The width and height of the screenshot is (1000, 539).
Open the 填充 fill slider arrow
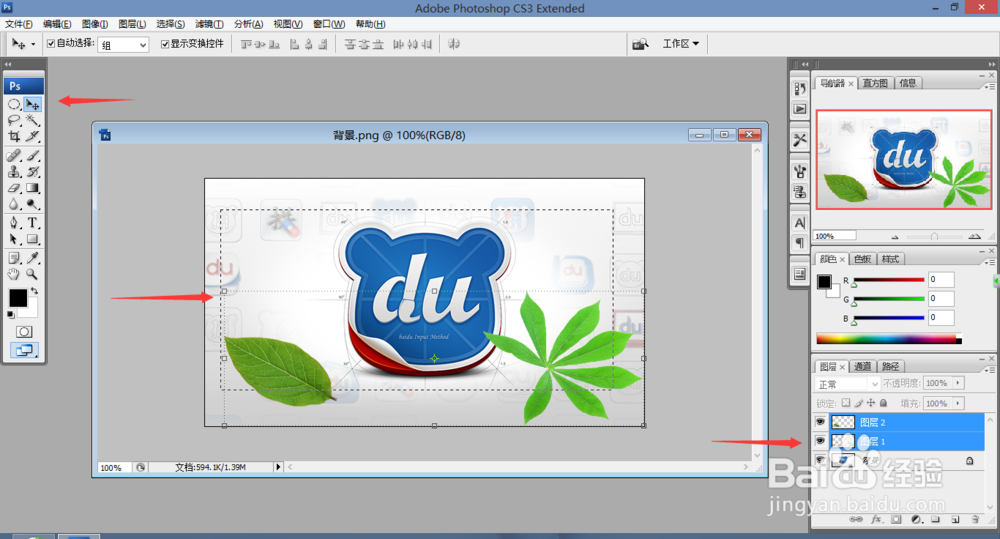click(958, 403)
